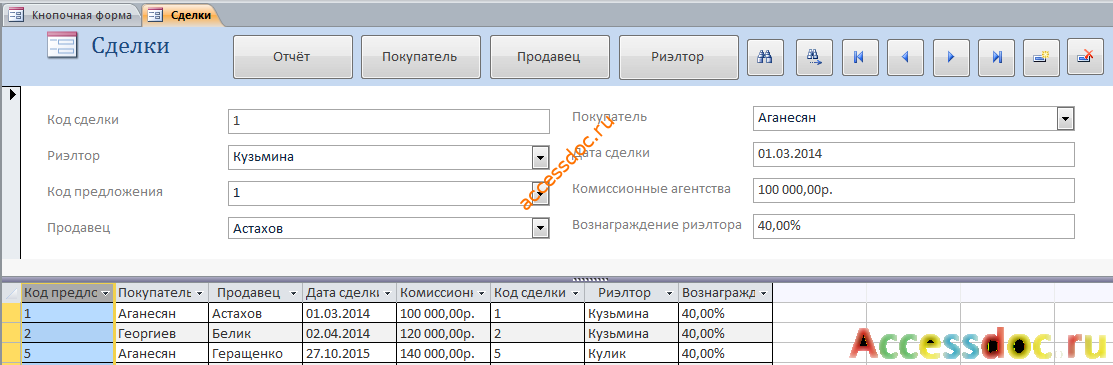Screen dimensions: 1113x365
Task: Expand the Покупатель combo box showing Аганесян
Action: click(1065, 119)
